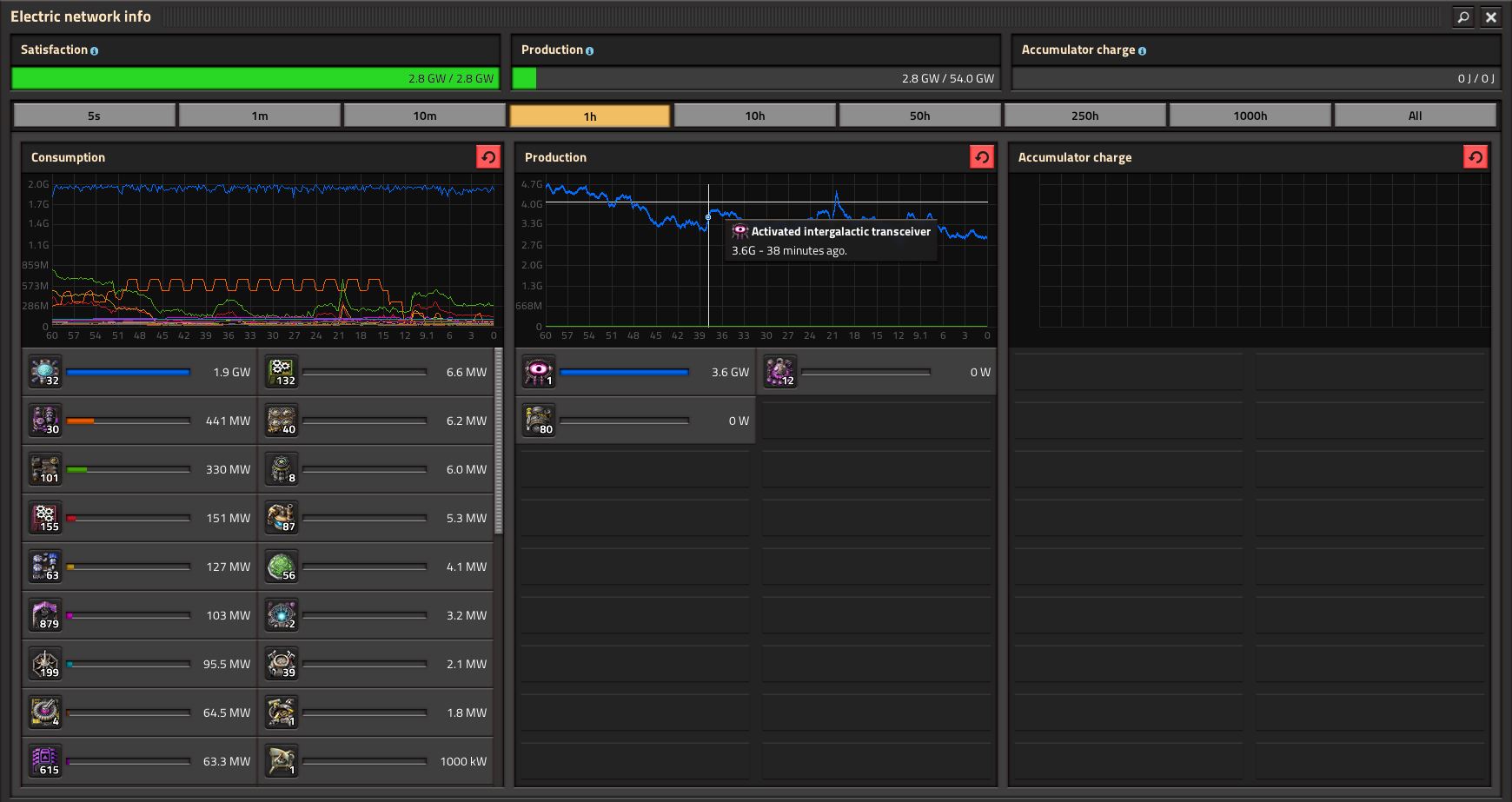The width and height of the screenshot is (1512, 802).
Task: Click the Satisfaction info icon
Action: (x=94, y=51)
